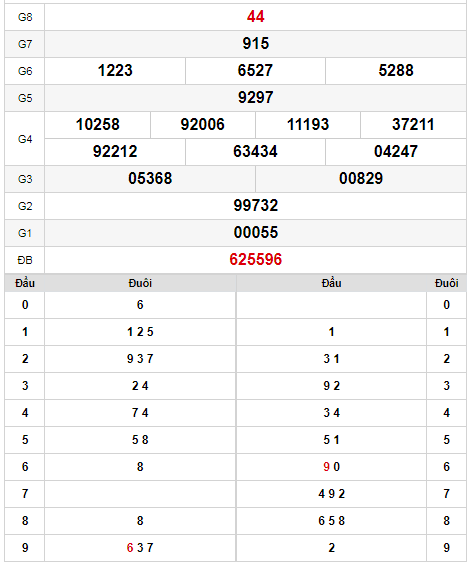This screenshot has width=470, height=568.
Task: Select the special prize number 625596
Action: (255, 260)
